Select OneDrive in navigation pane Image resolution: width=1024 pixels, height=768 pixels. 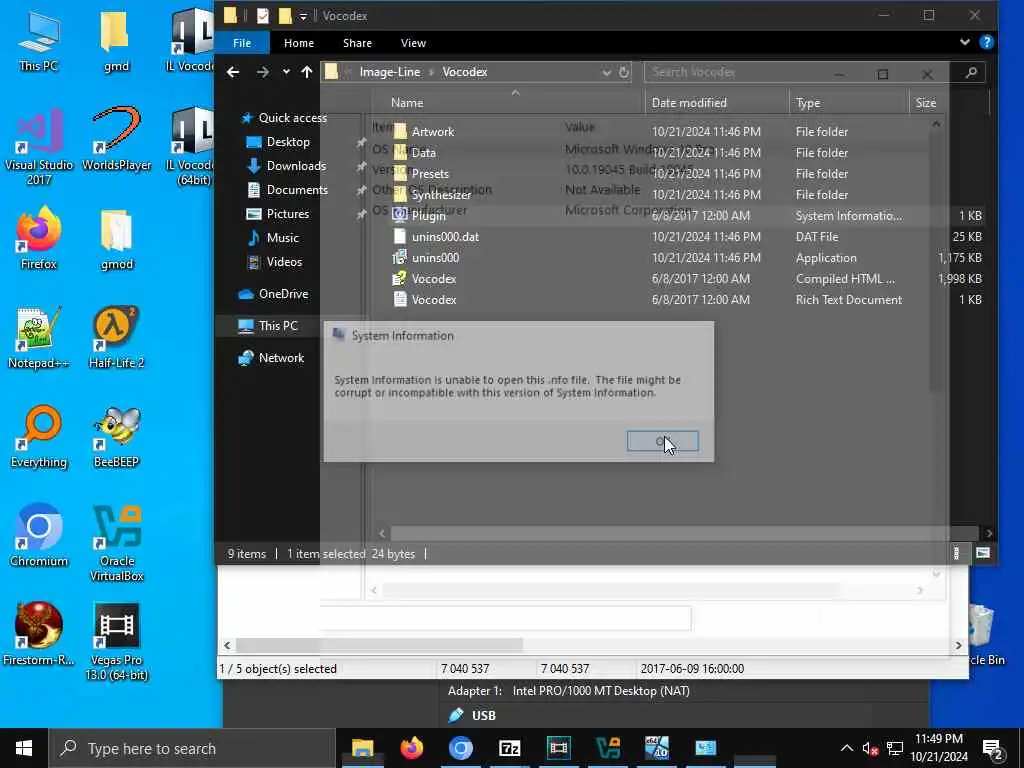tap(273, 294)
